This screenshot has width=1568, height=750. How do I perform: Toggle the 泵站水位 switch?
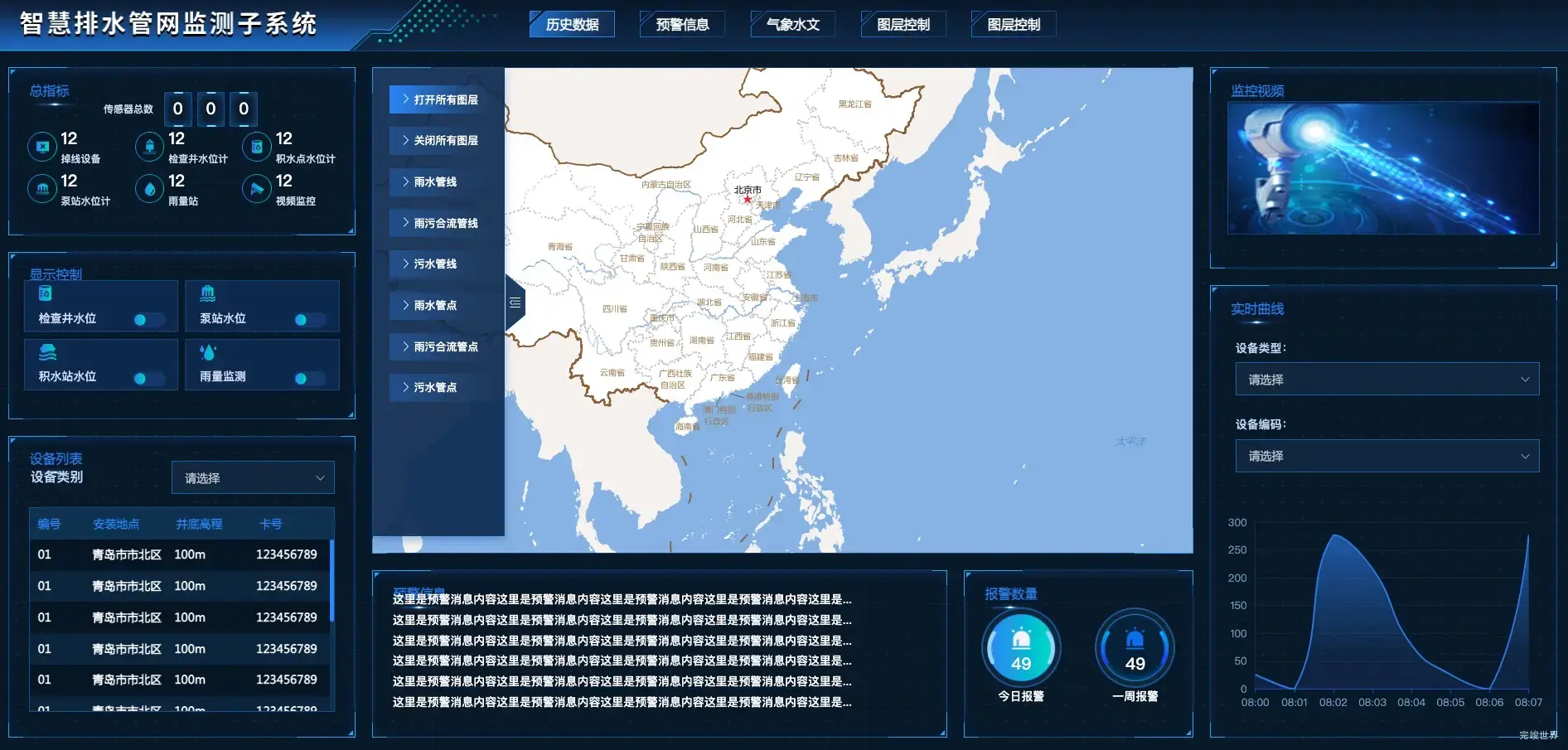pos(311,320)
